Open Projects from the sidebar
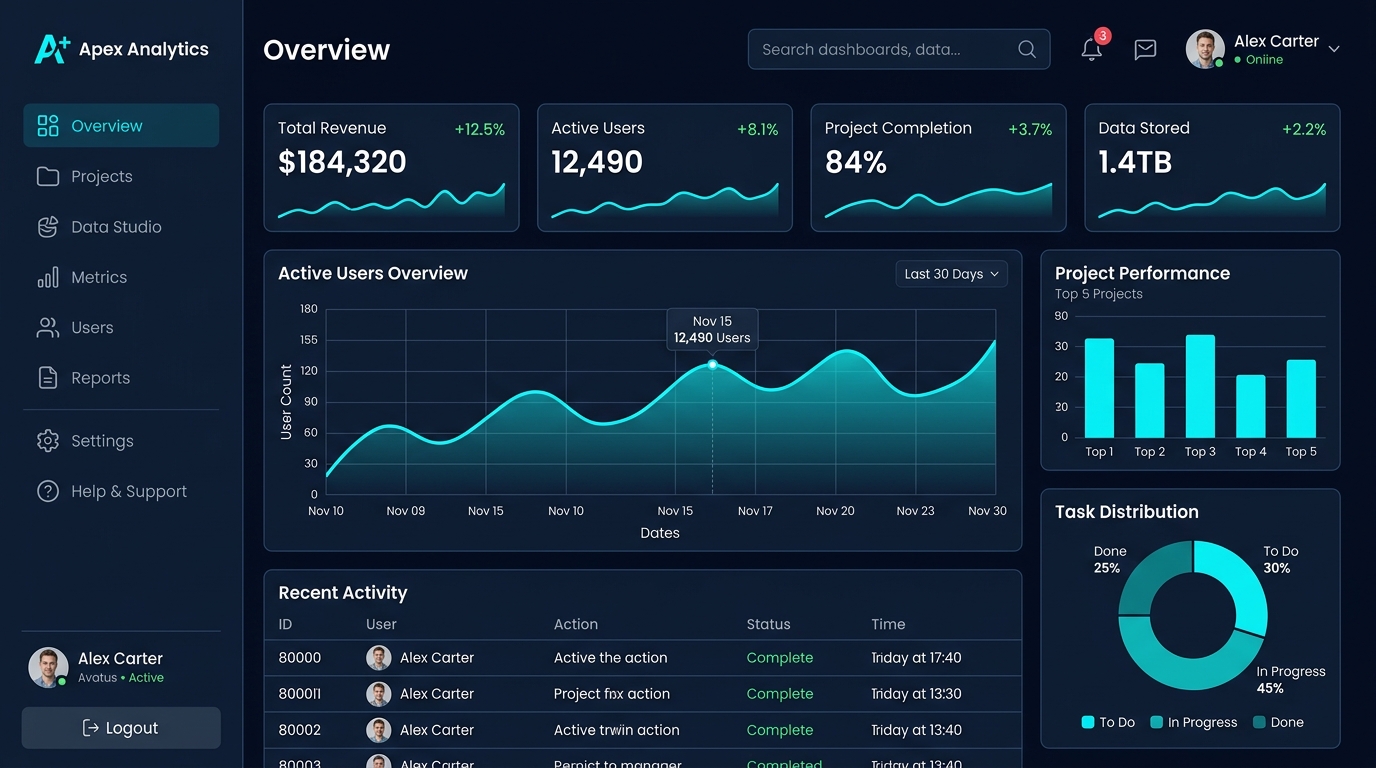 121,177
